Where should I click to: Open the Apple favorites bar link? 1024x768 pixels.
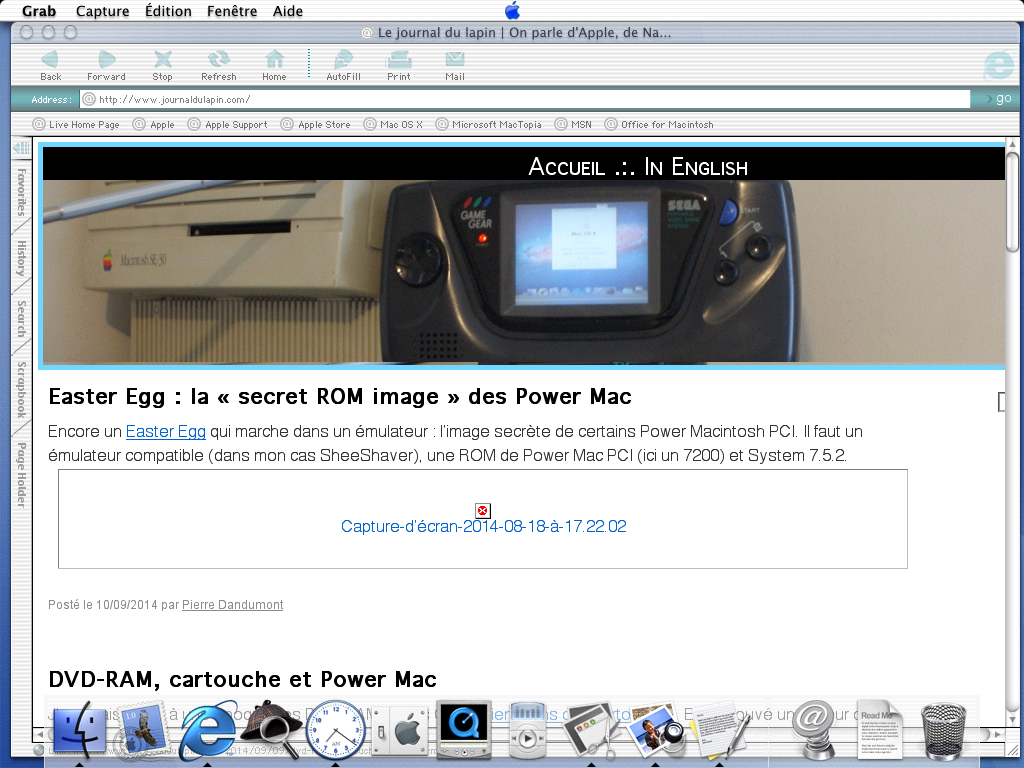tap(154, 124)
